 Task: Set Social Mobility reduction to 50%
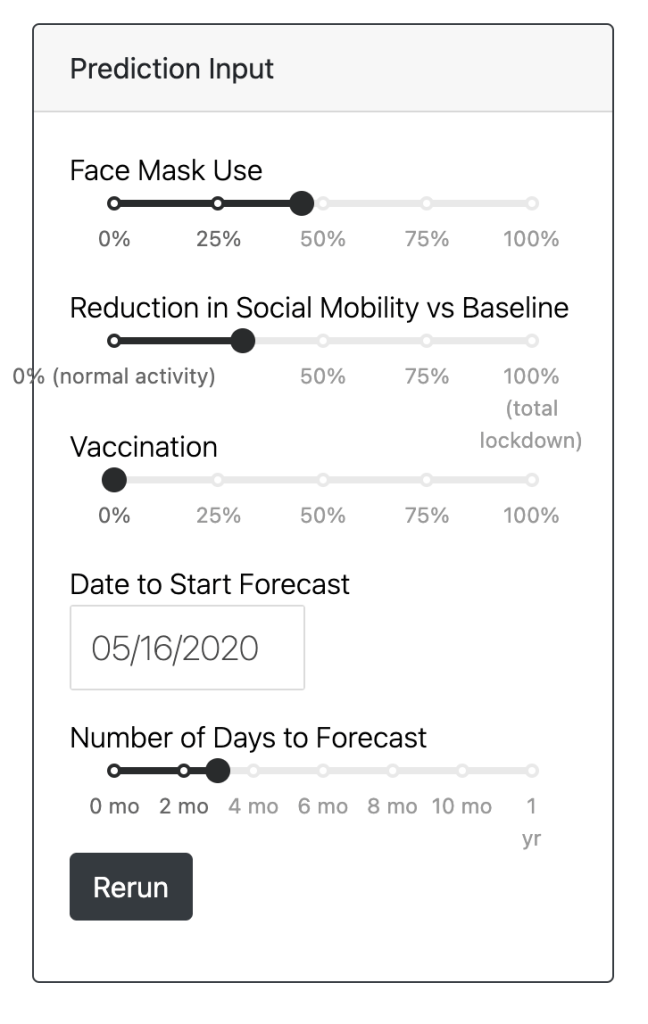click(323, 341)
